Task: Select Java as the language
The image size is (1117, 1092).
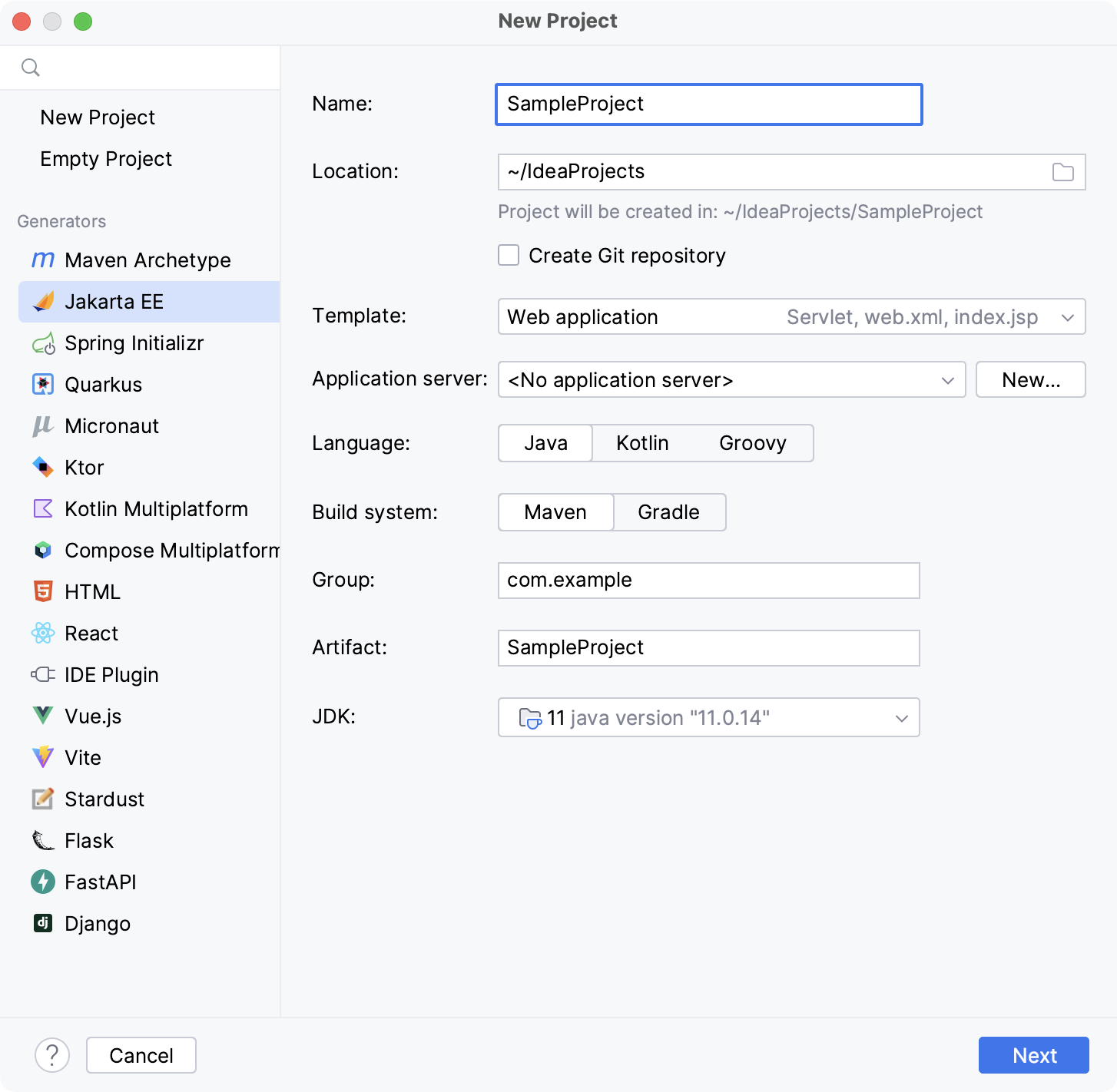Action: 545,443
